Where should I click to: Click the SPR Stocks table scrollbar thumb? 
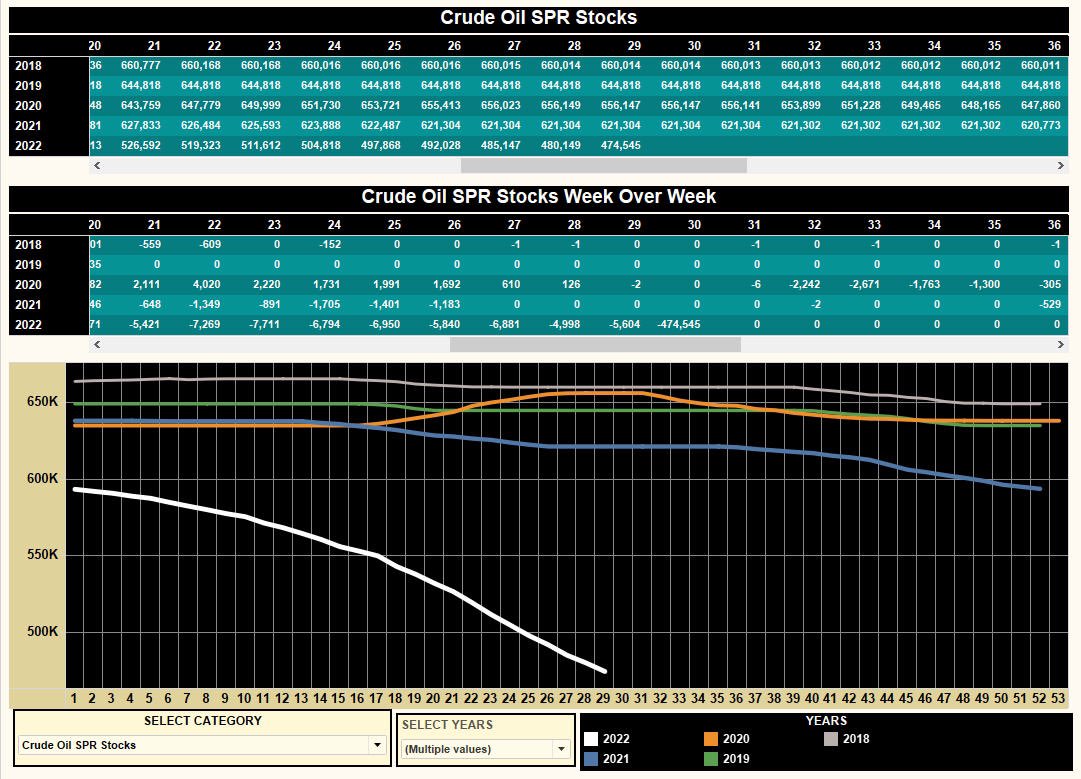click(x=603, y=165)
